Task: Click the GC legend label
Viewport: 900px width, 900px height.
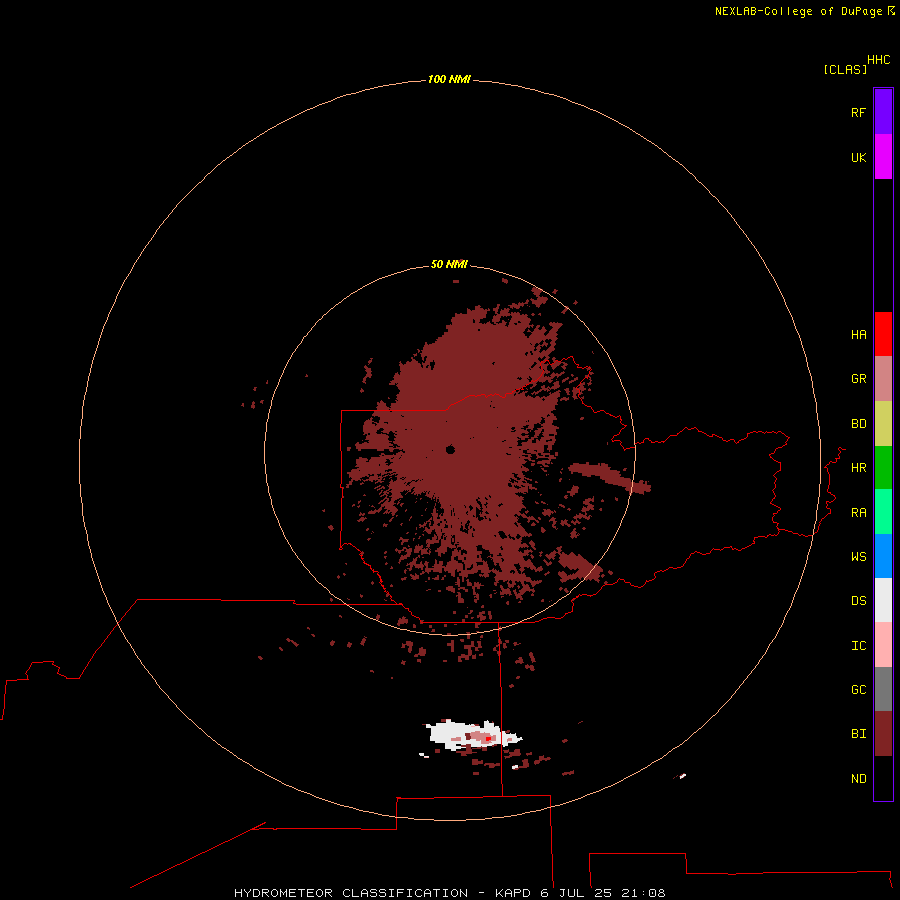Action: 858,690
